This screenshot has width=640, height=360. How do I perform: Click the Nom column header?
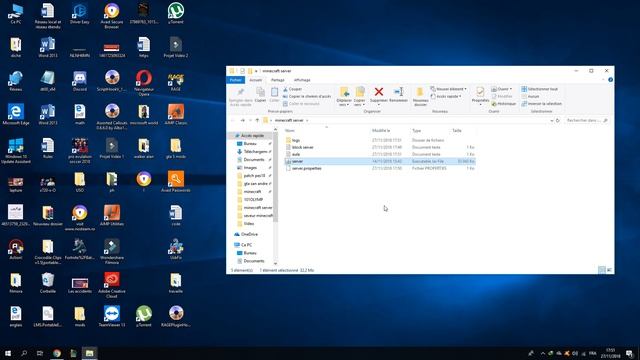(x=290, y=131)
